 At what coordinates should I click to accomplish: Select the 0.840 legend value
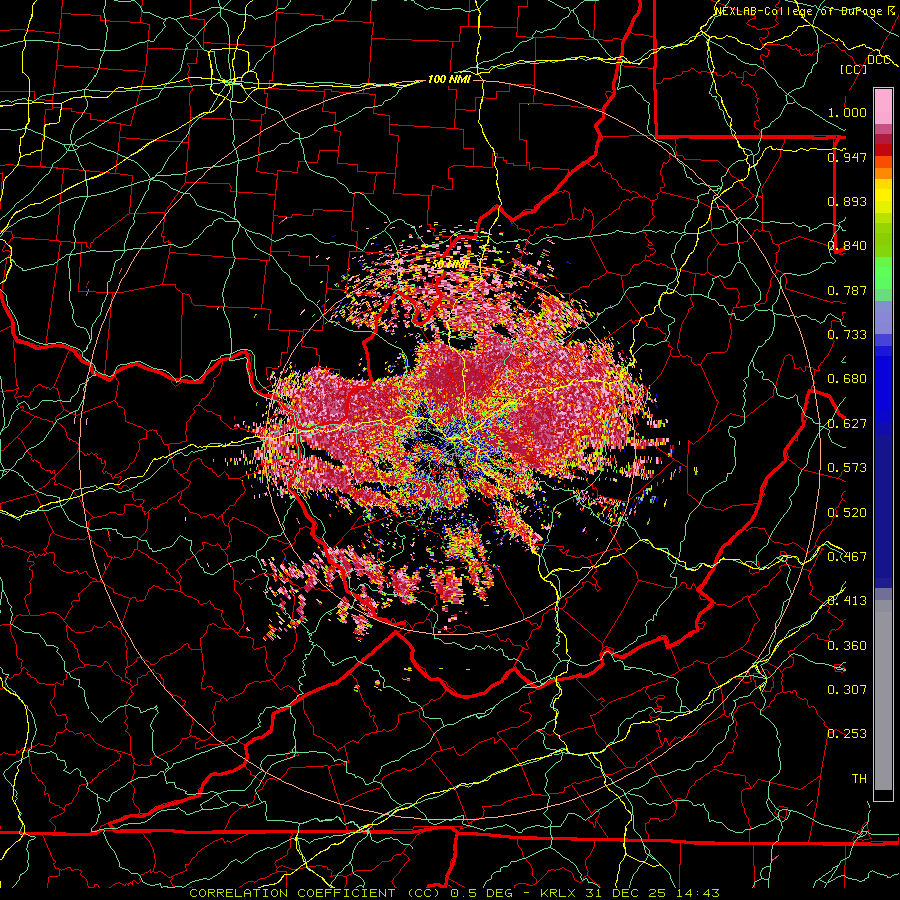[847, 246]
